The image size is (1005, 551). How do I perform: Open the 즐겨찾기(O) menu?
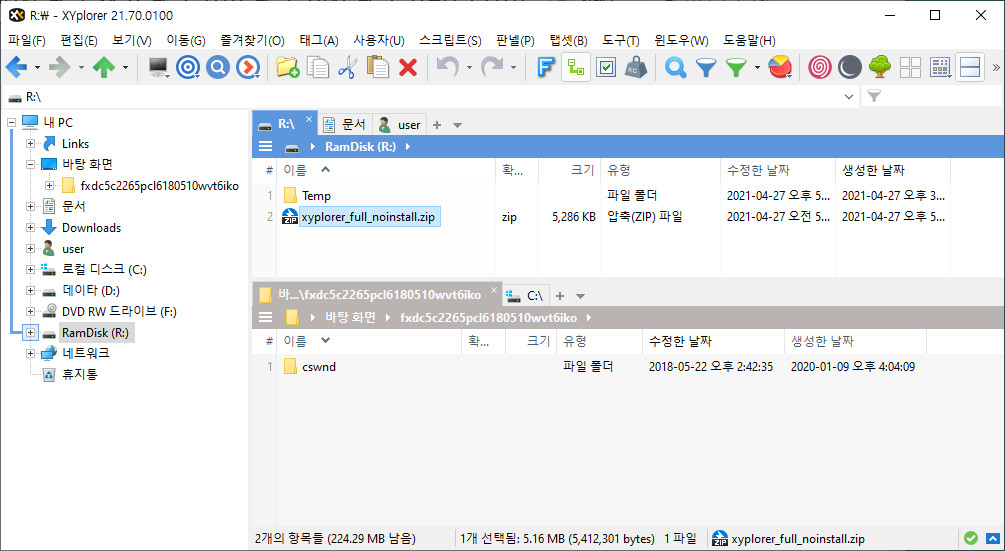[x=253, y=40]
